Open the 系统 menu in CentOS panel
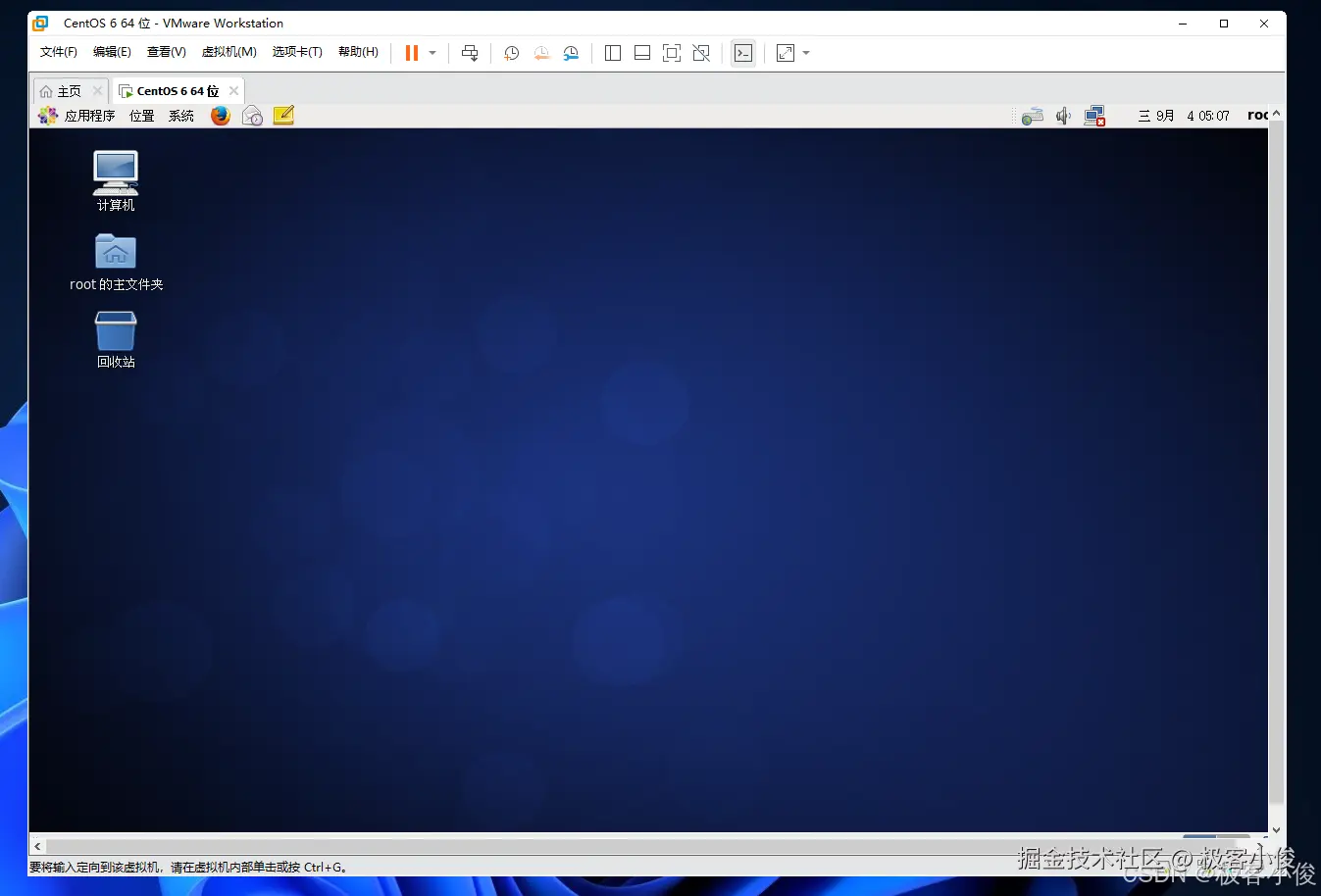 (x=181, y=116)
